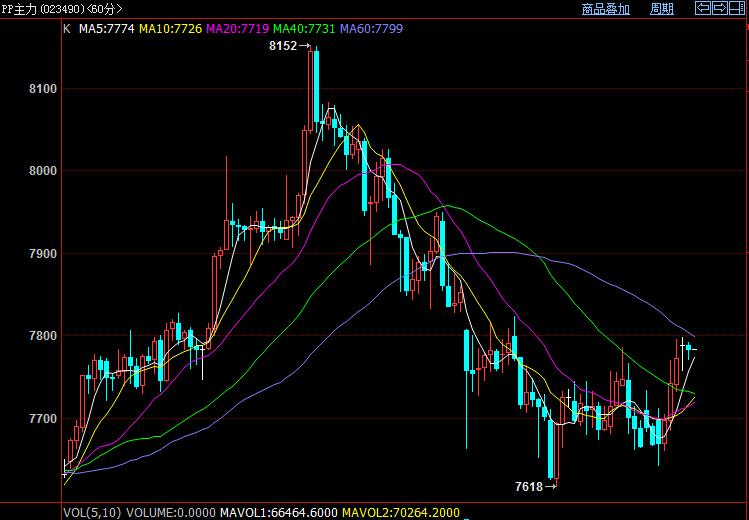749x520 pixels.
Task: Click the MAVOL1:66464.6000 value
Action: pos(278,513)
